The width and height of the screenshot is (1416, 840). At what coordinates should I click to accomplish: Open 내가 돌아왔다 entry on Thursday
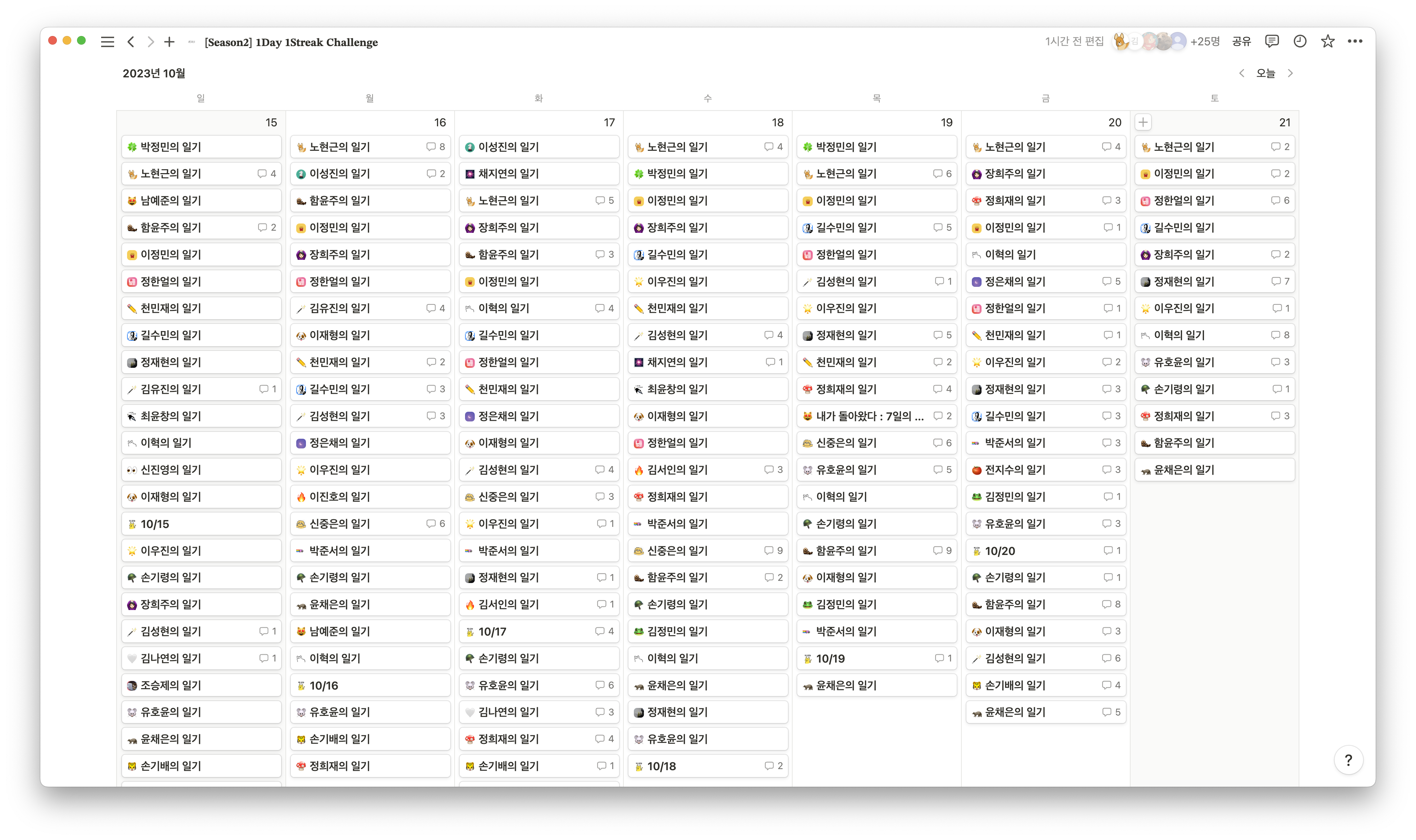click(x=869, y=416)
